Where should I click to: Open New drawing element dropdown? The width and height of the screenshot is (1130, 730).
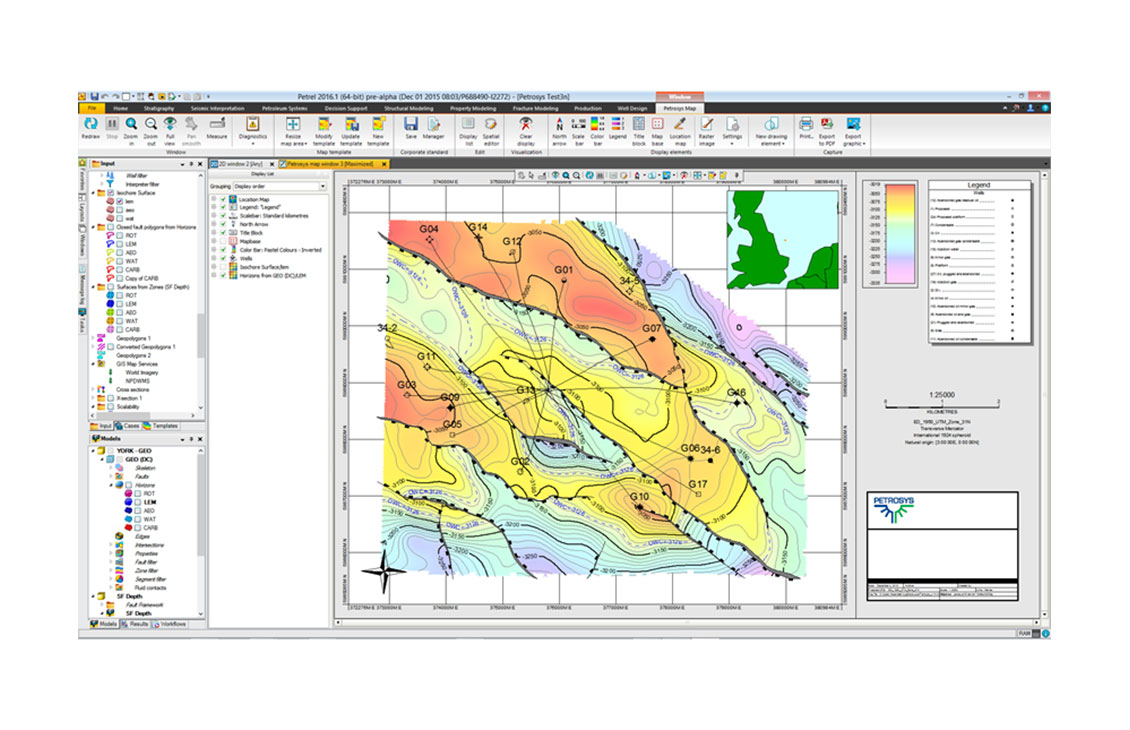coord(770,132)
